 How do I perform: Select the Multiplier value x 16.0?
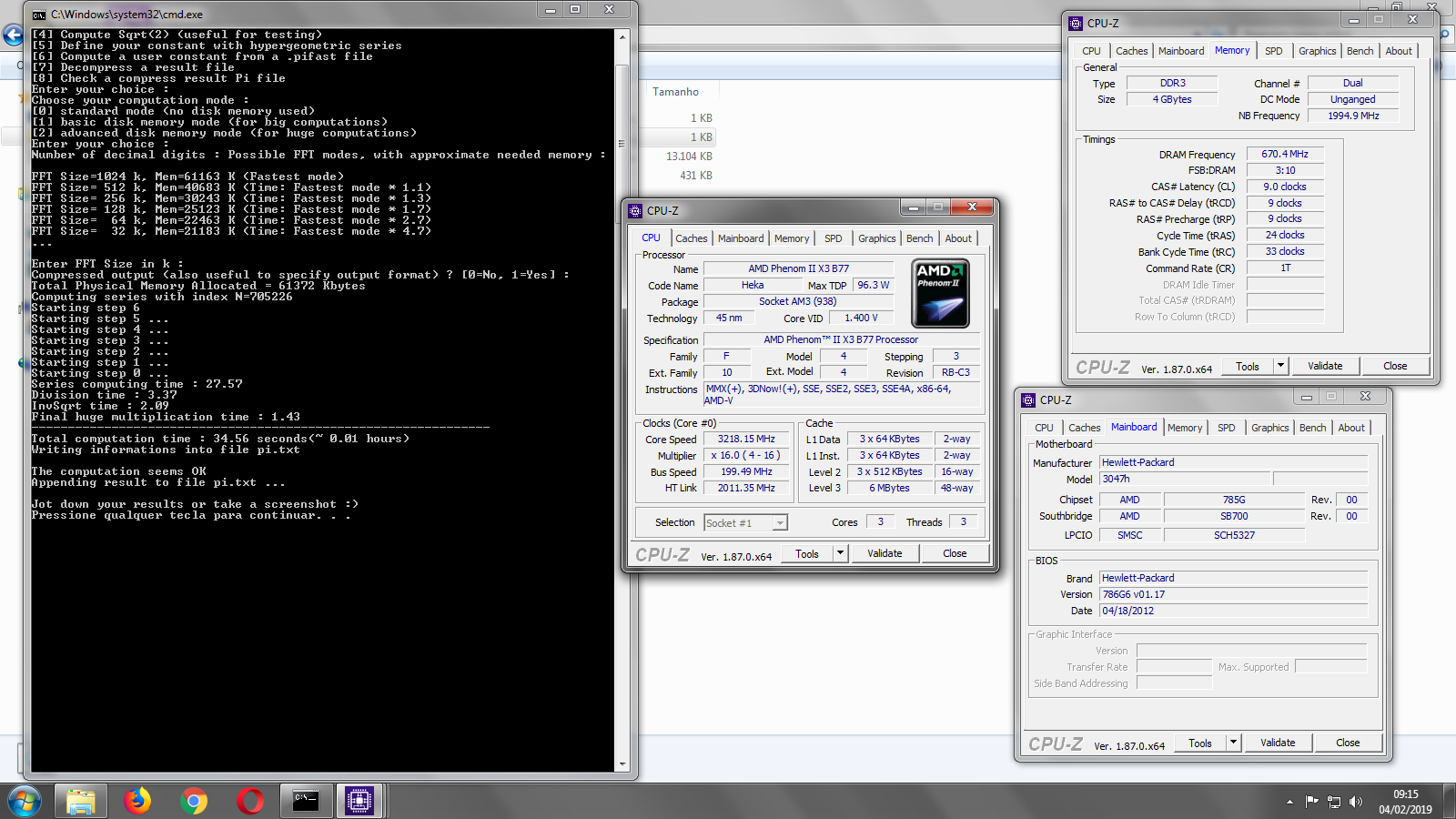point(746,456)
